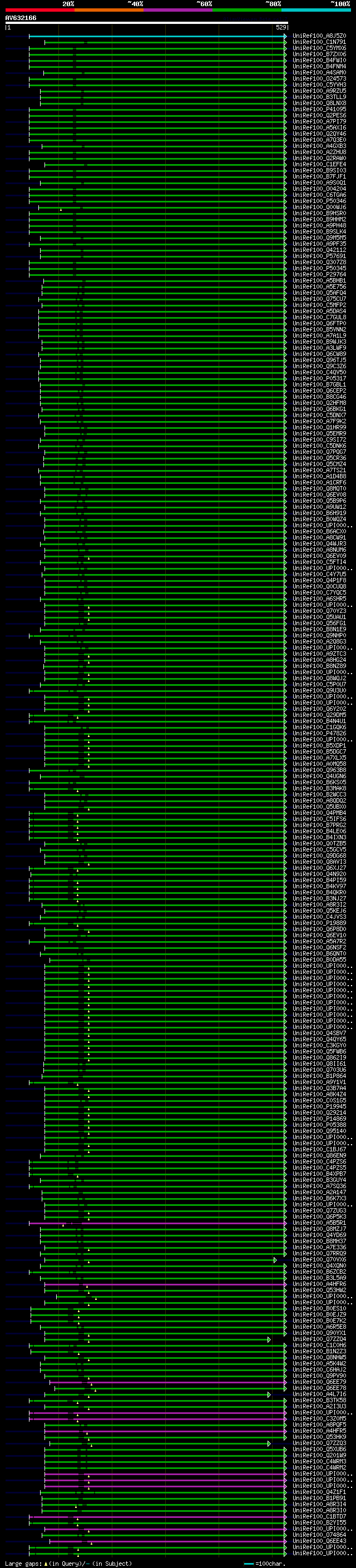Open the UniRef100_O24573 hit label
Viewport: 356px width, 1568px height.
click(319, 78)
